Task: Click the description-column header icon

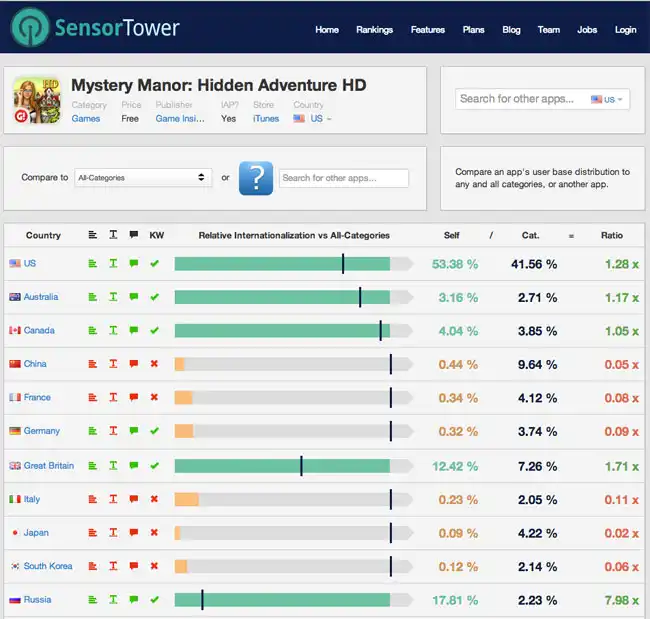Action: pyautogui.click(x=92, y=235)
